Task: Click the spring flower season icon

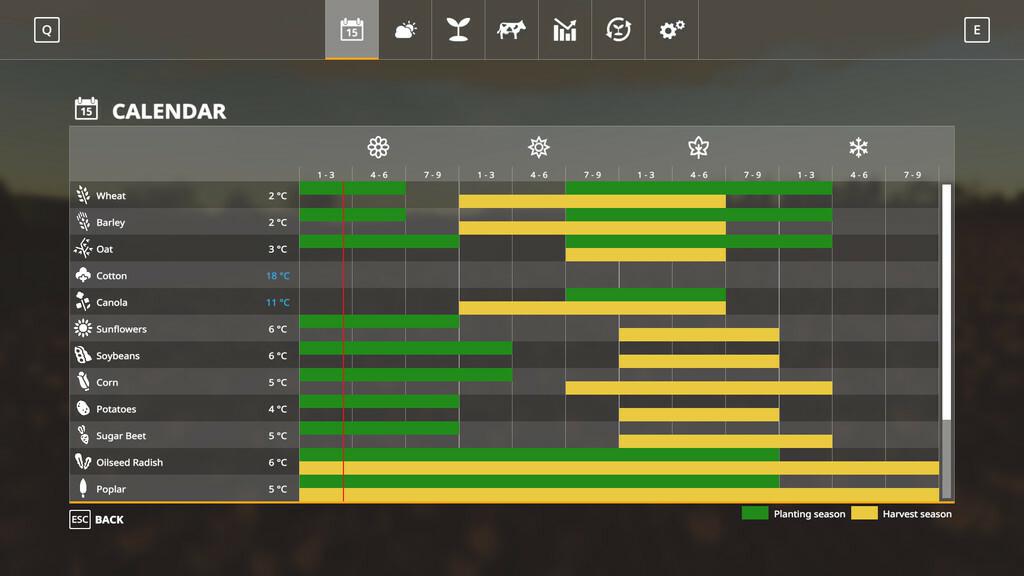Action: (378, 148)
